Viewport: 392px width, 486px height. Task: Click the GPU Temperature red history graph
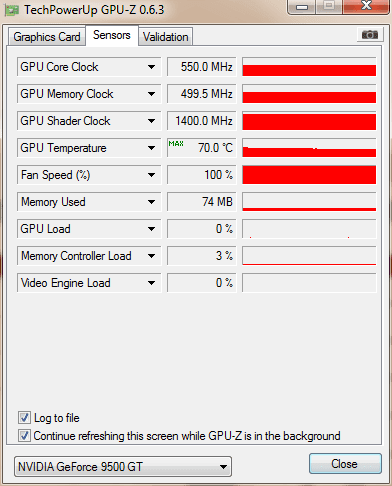(x=309, y=148)
